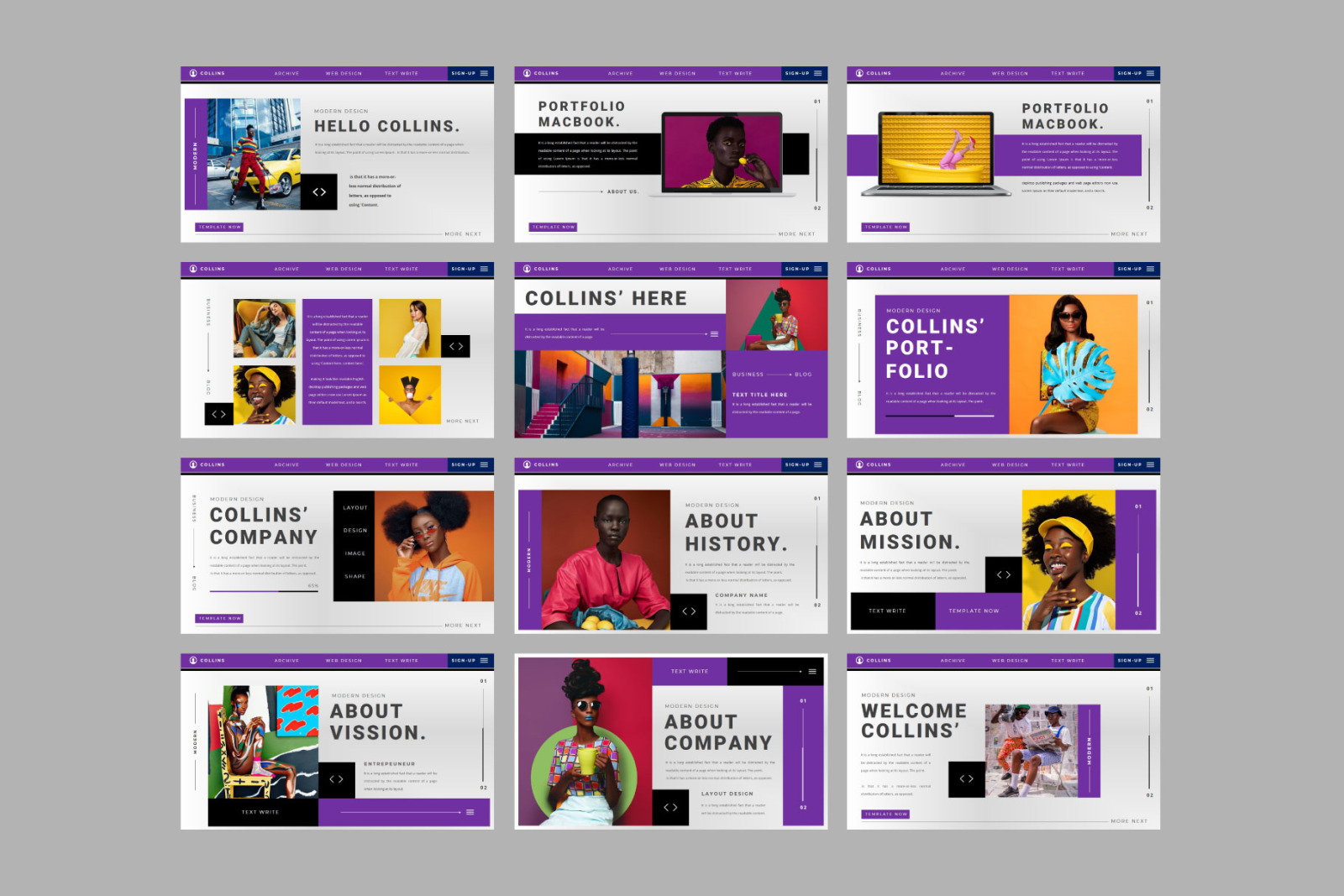Select Archive menu on Hello Collins slide
Image resolution: width=1344 pixels, height=896 pixels.
tap(286, 74)
